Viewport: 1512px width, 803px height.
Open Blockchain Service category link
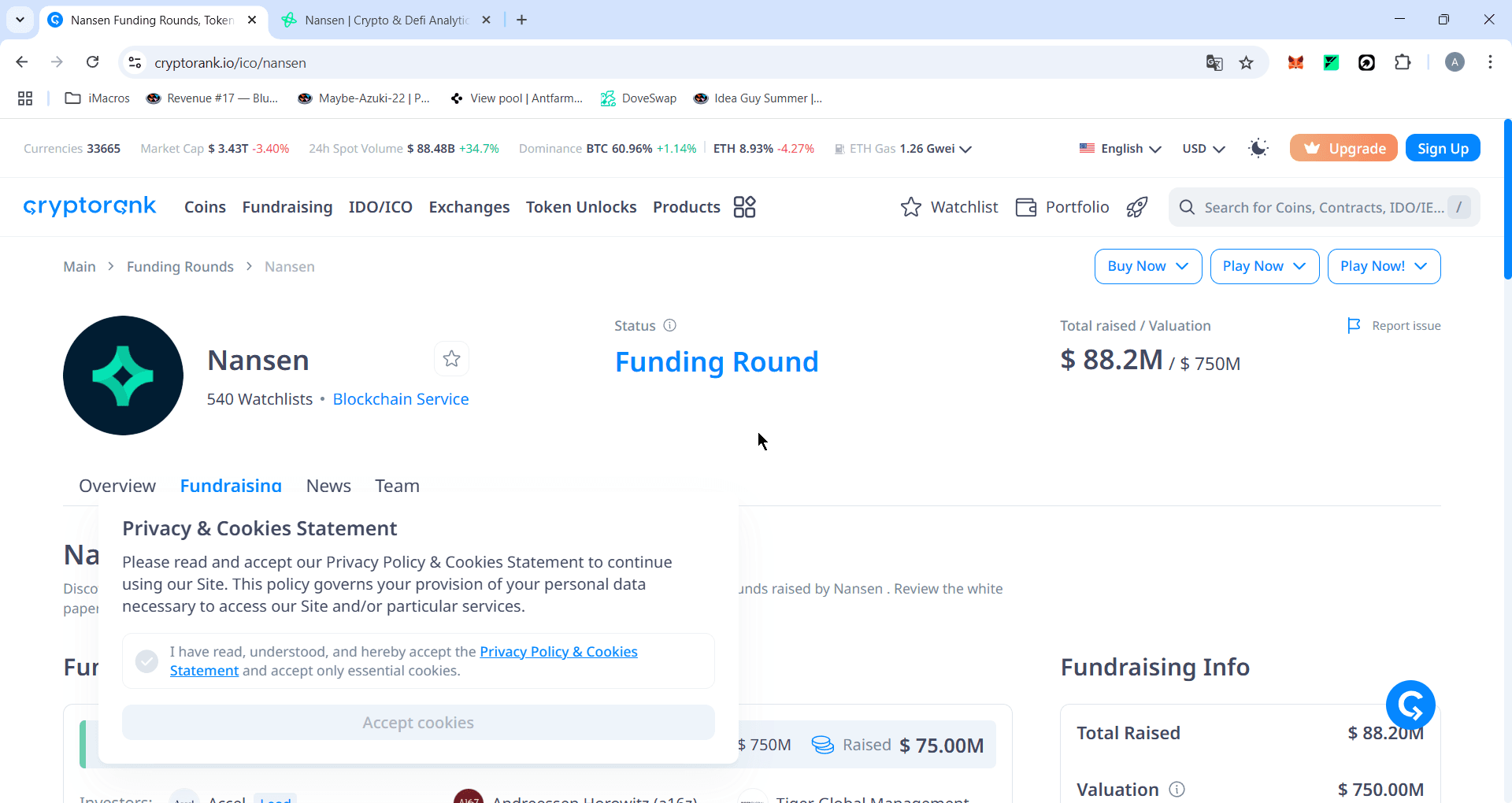click(x=401, y=399)
